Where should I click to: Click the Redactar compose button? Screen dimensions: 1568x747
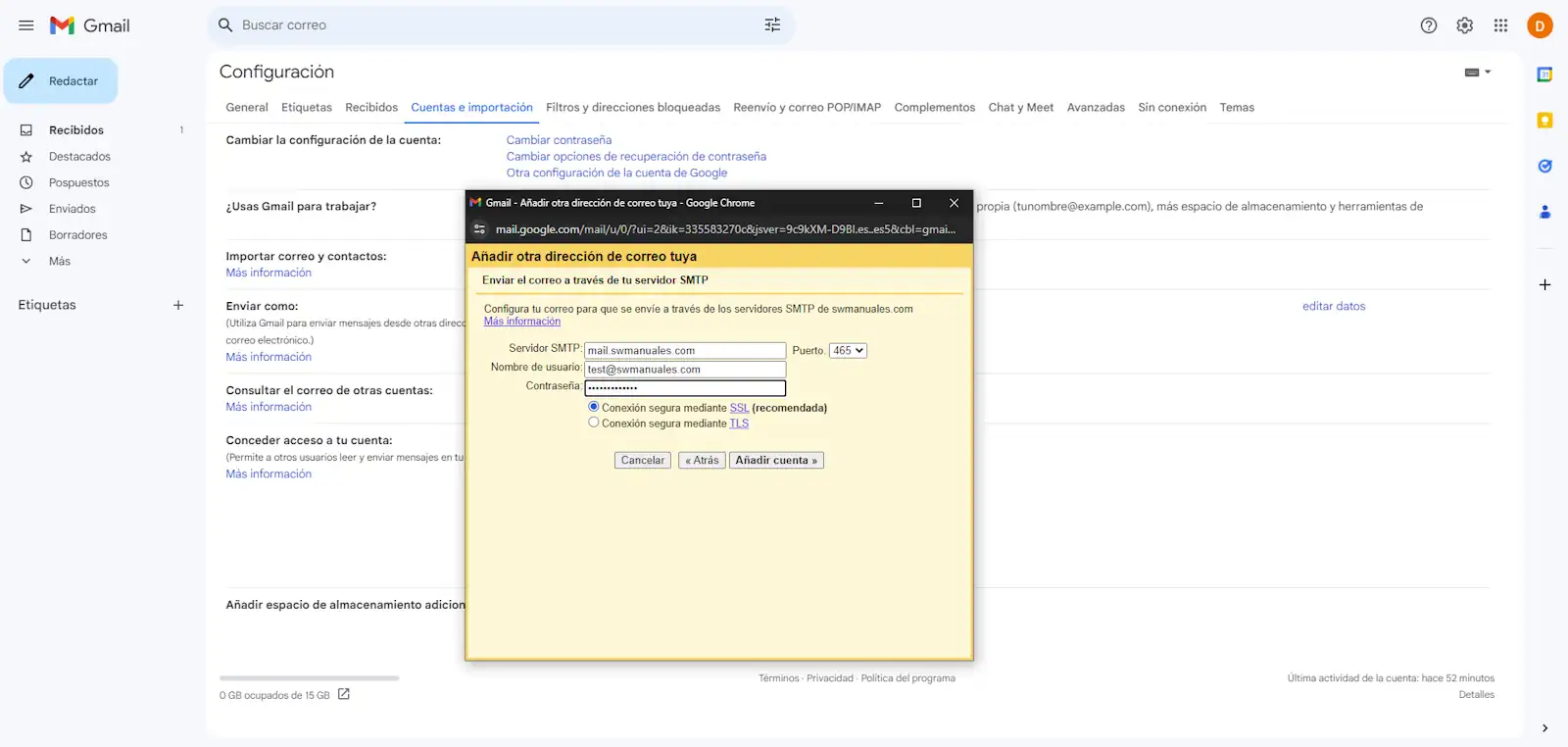61,81
